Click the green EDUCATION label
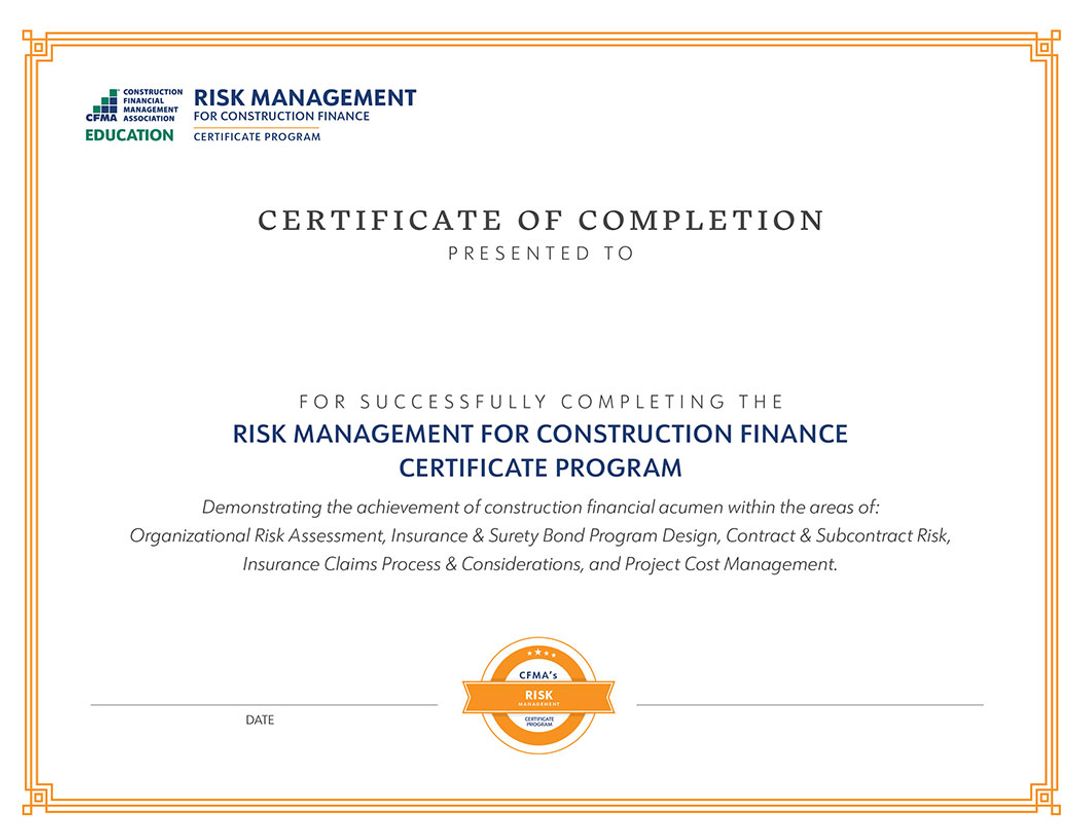The height and width of the screenshot is (834, 1080). click(129, 135)
